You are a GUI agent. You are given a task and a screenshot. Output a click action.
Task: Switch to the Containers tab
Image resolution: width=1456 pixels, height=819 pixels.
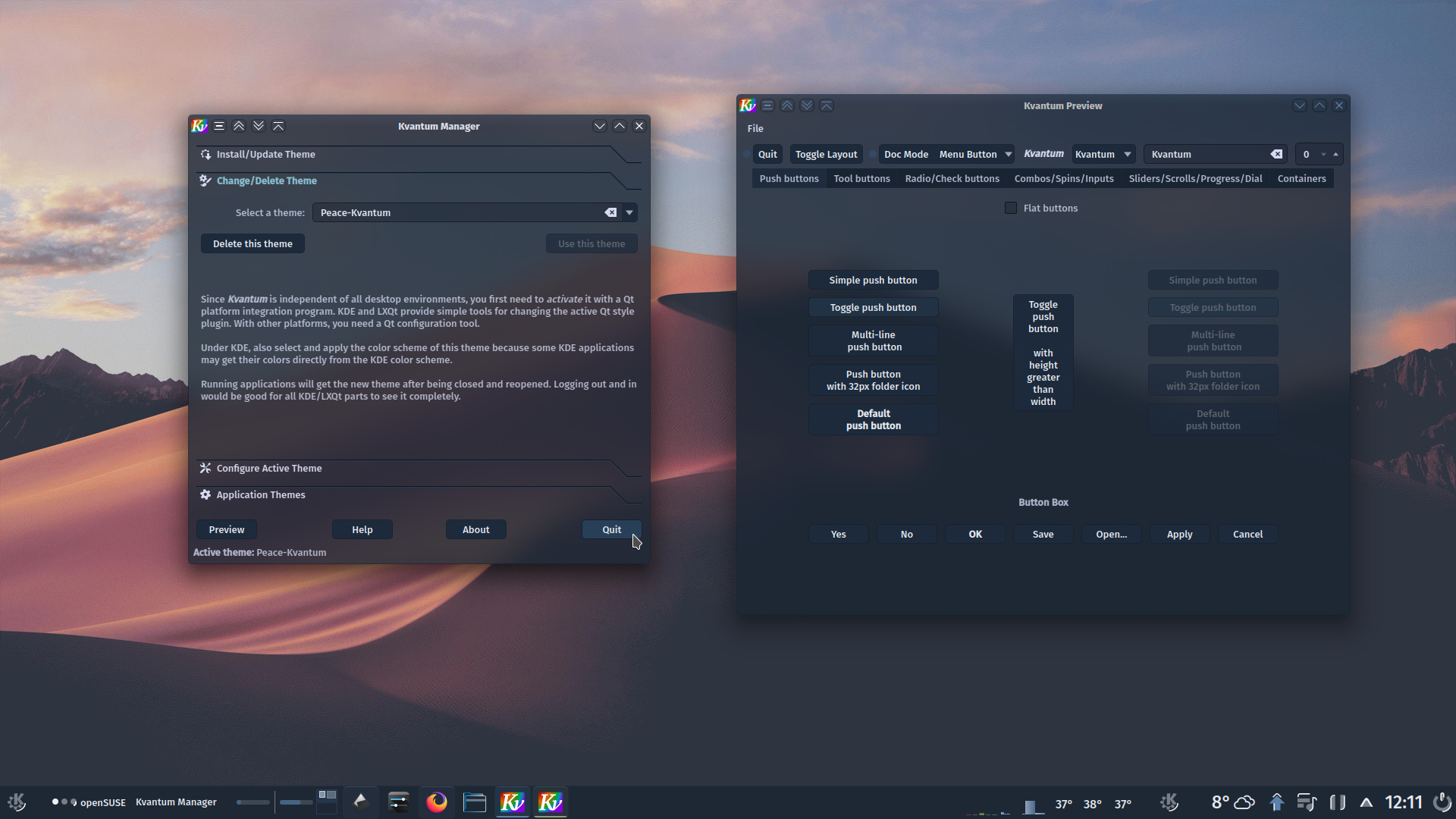(1301, 178)
